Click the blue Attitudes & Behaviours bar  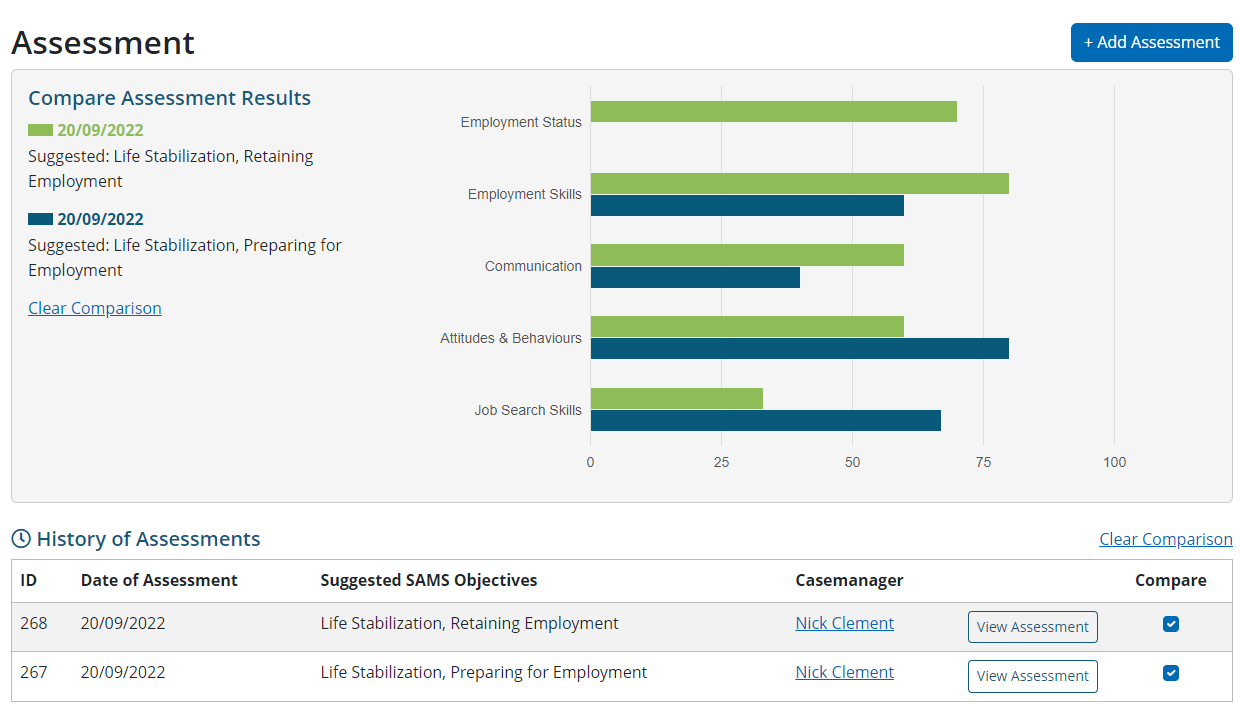(x=799, y=349)
